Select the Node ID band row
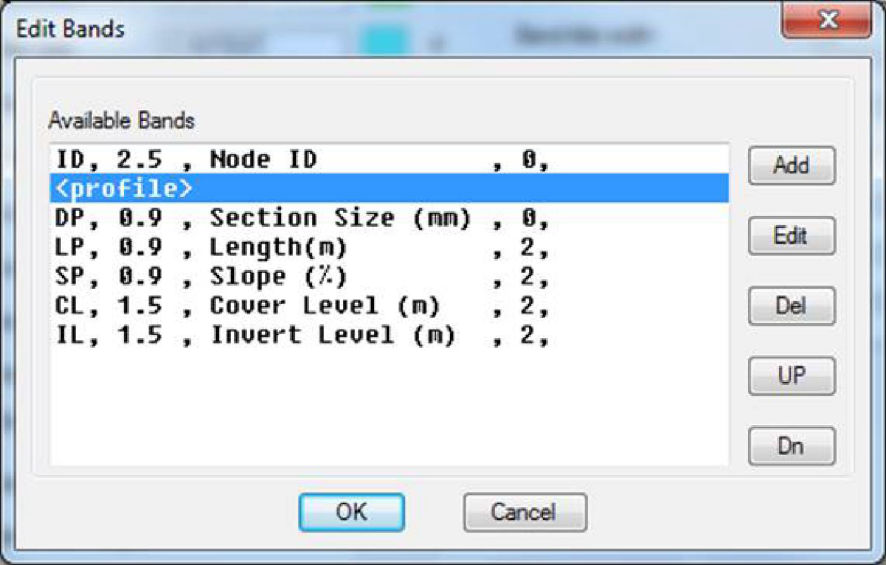This screenshot has height=565, width=886. 300,160
